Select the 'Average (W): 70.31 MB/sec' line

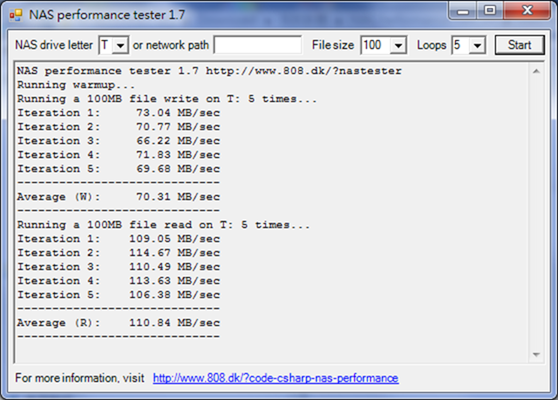point(119,197)
